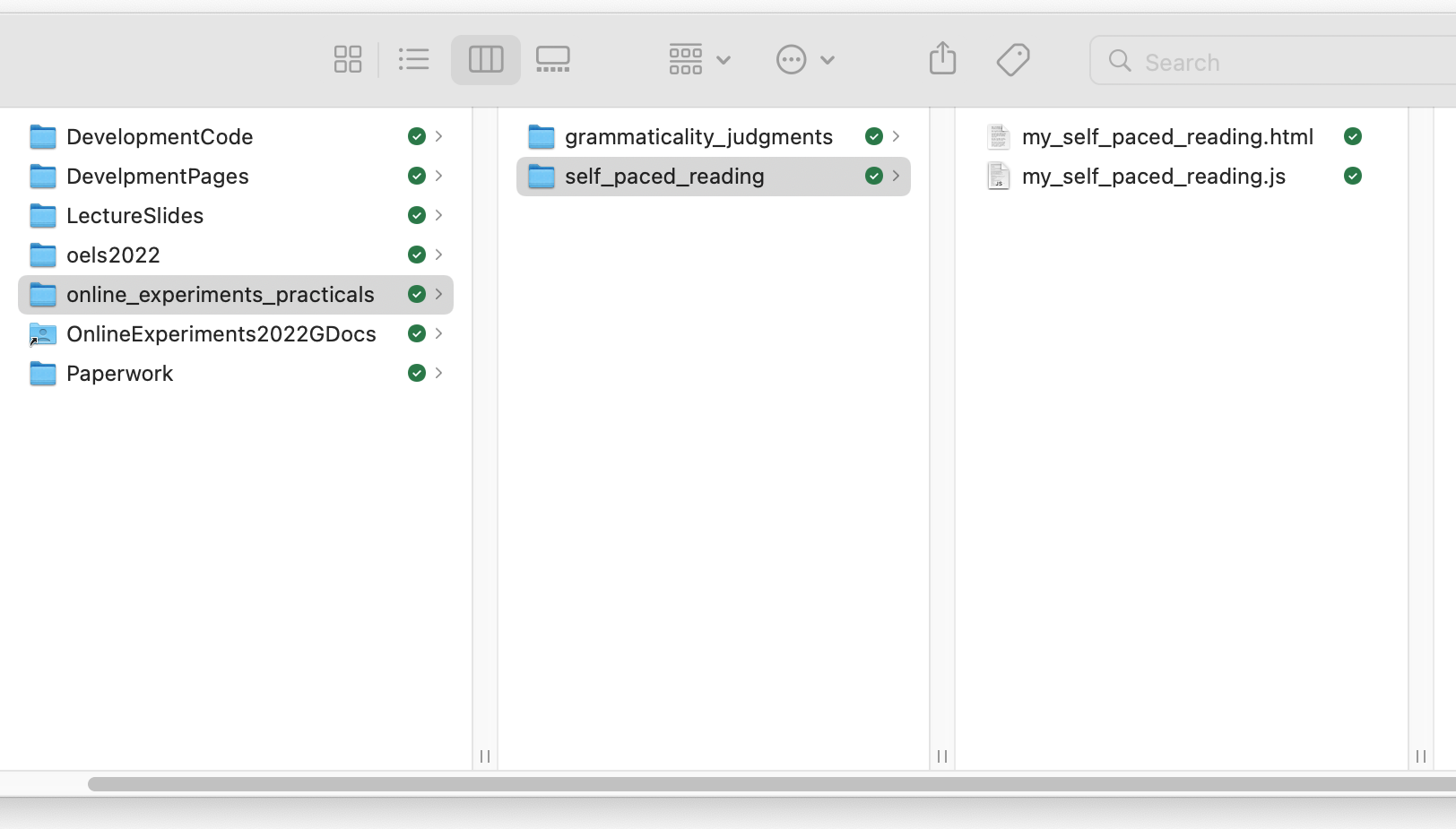Click self_paced_reading folder icon

point(542,177)
